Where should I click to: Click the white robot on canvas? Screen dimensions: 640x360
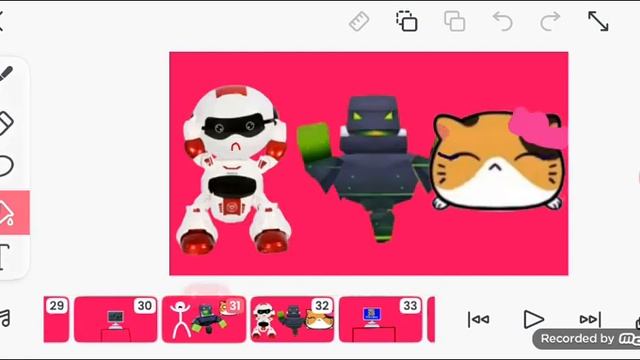233,169
